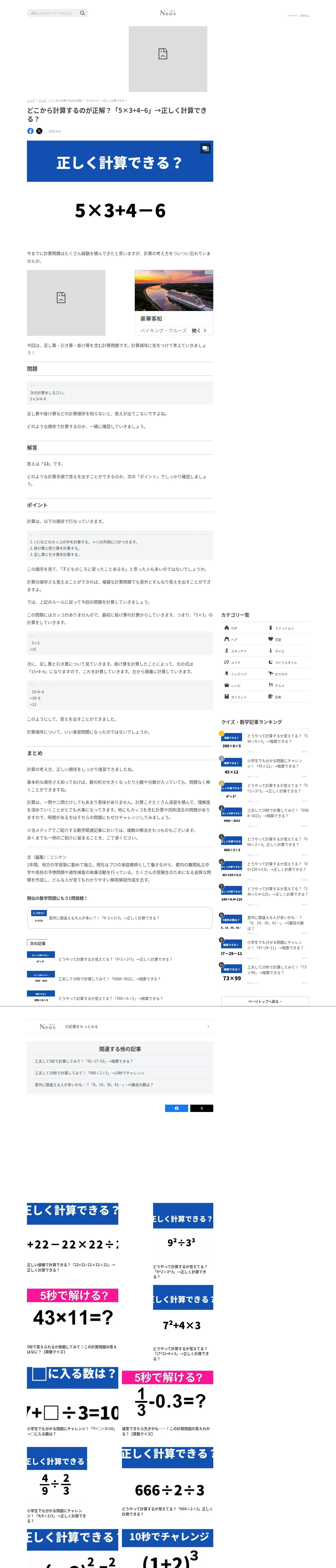Image resolution: width=336 pixels, height=1568 pixels.
Task: Open recommended card 1/3−0.3=?
Action: click(x=168, y=1403)
